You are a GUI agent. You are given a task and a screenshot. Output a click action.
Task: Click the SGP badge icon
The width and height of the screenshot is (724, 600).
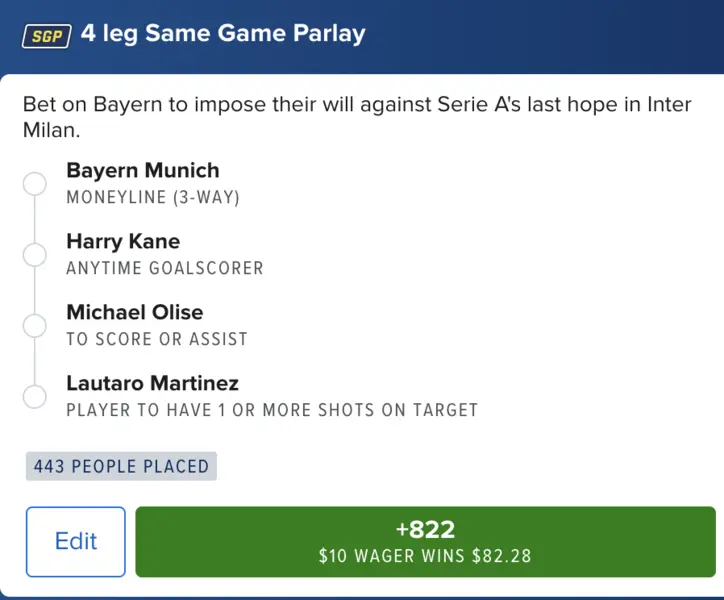tap(45, 35)
